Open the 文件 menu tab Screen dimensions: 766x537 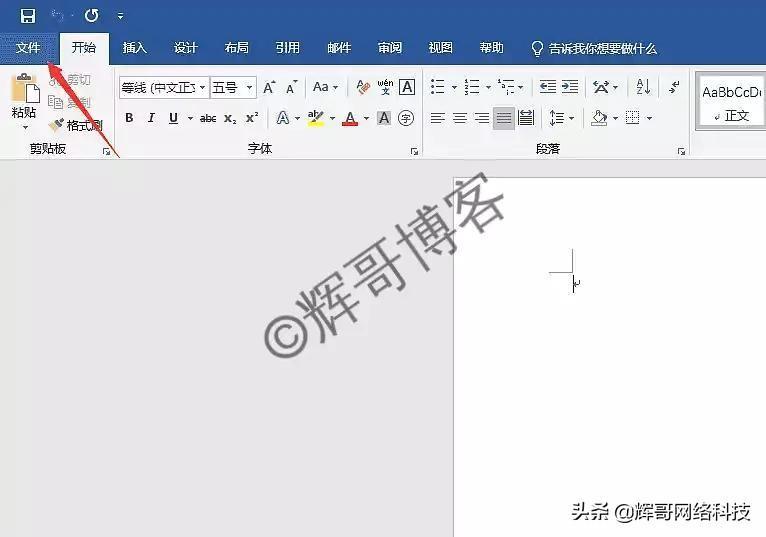tap(28, 48)
